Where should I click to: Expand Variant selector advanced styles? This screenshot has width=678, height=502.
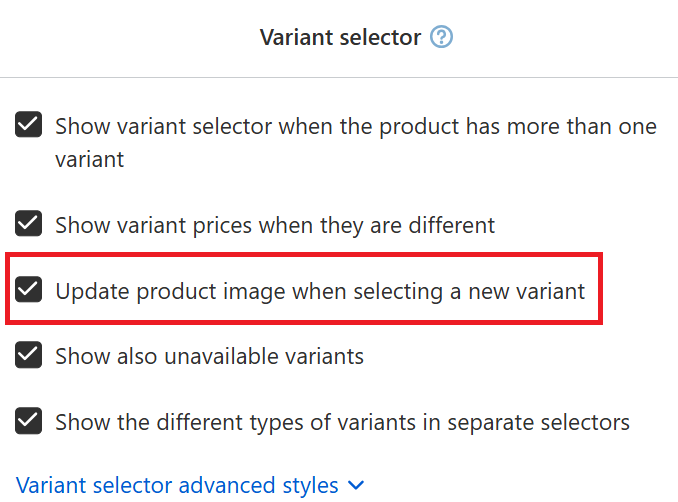[190, 485]
